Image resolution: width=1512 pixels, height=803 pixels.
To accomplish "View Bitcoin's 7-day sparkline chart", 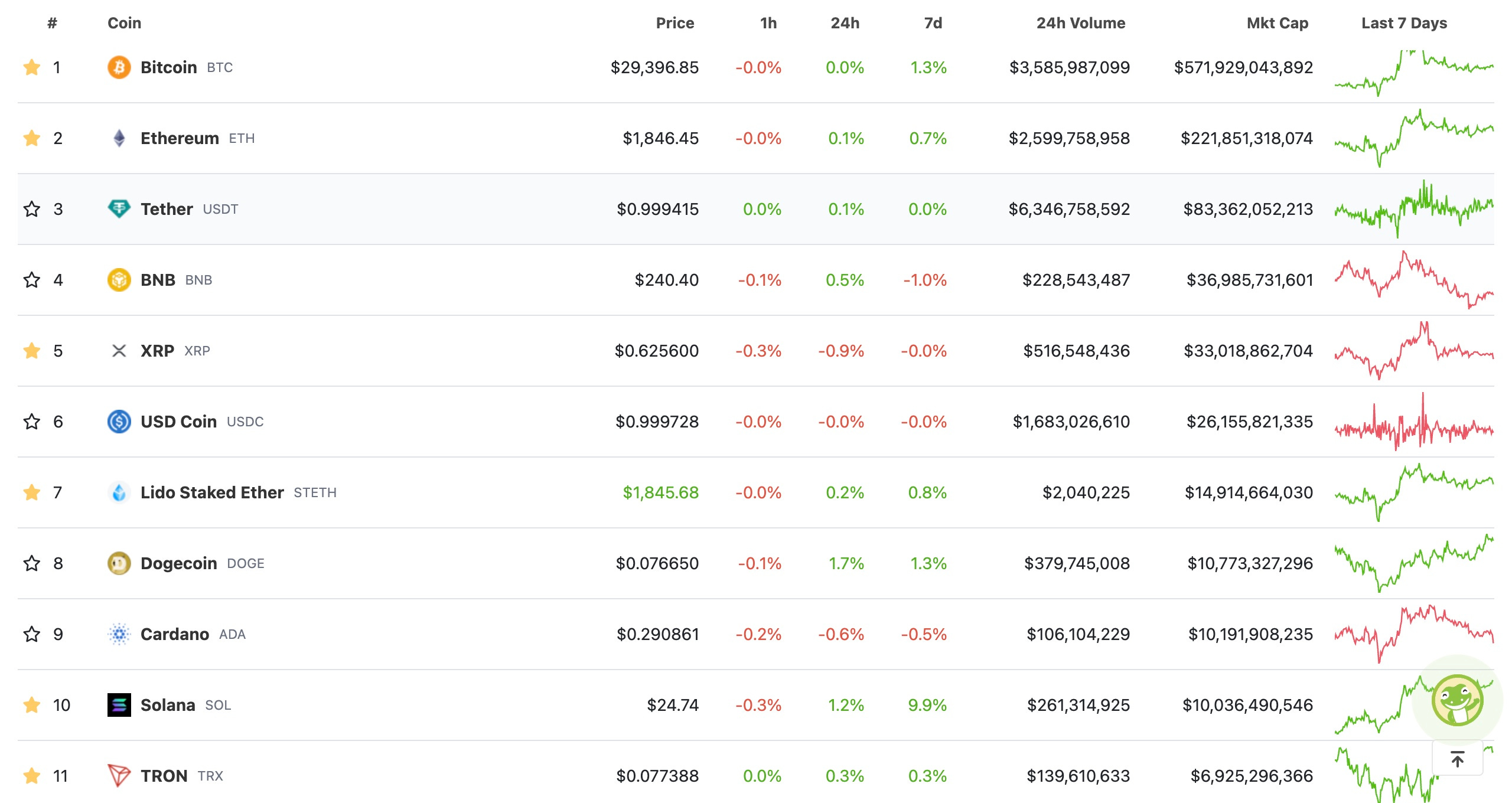I will (1414, 73).
